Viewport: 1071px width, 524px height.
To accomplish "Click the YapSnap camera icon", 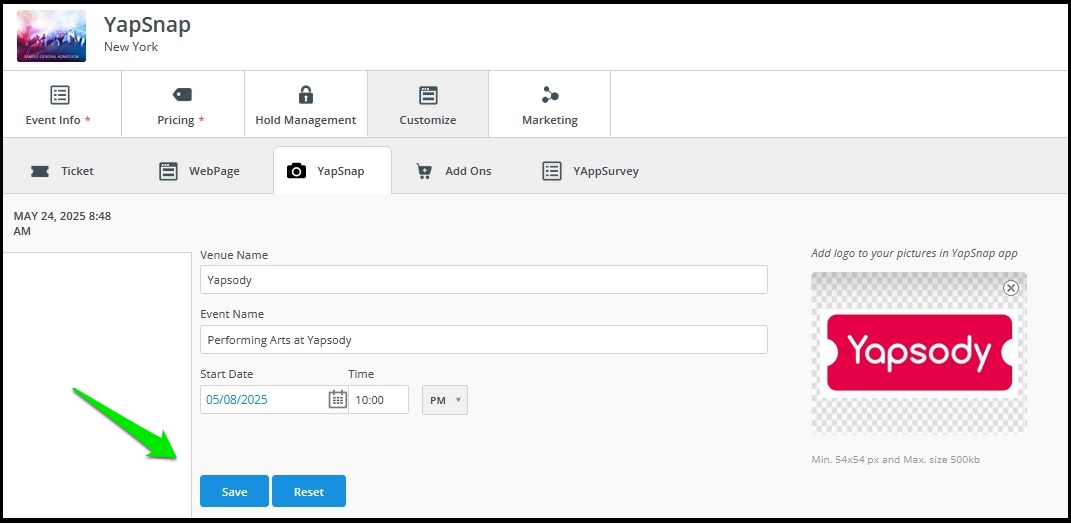I will tap(296, 171).
